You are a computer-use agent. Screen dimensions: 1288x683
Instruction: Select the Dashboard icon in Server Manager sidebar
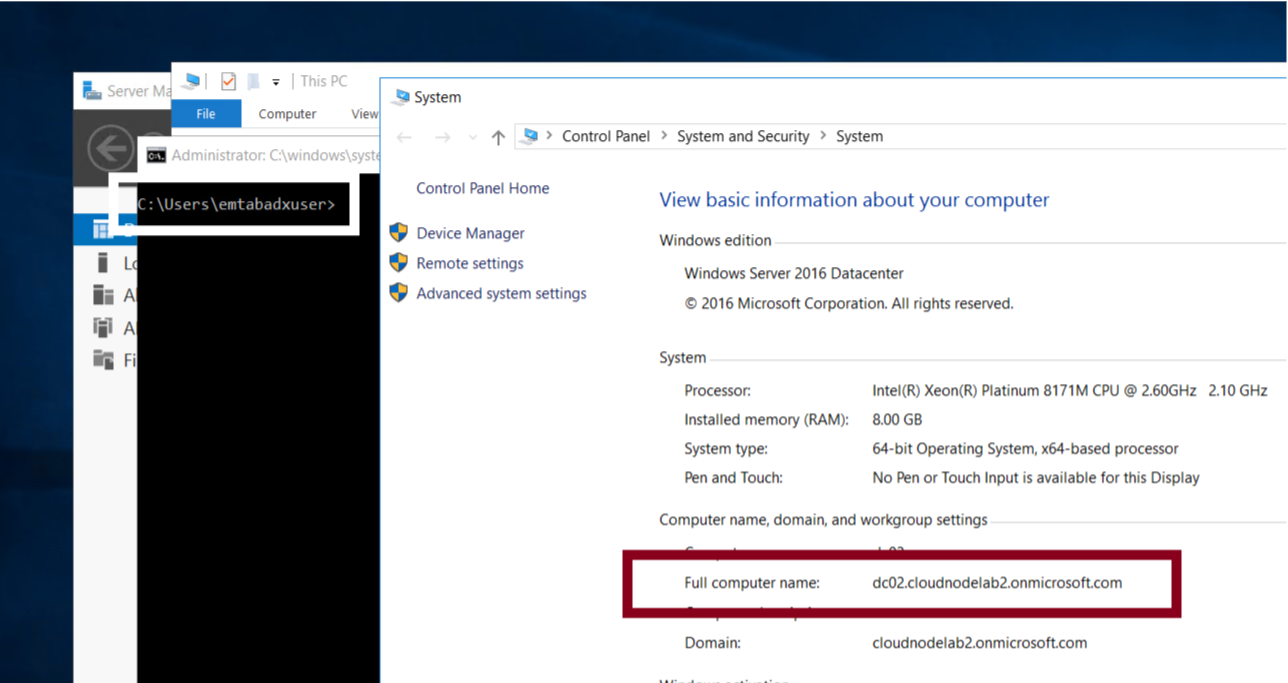[102, 230]
